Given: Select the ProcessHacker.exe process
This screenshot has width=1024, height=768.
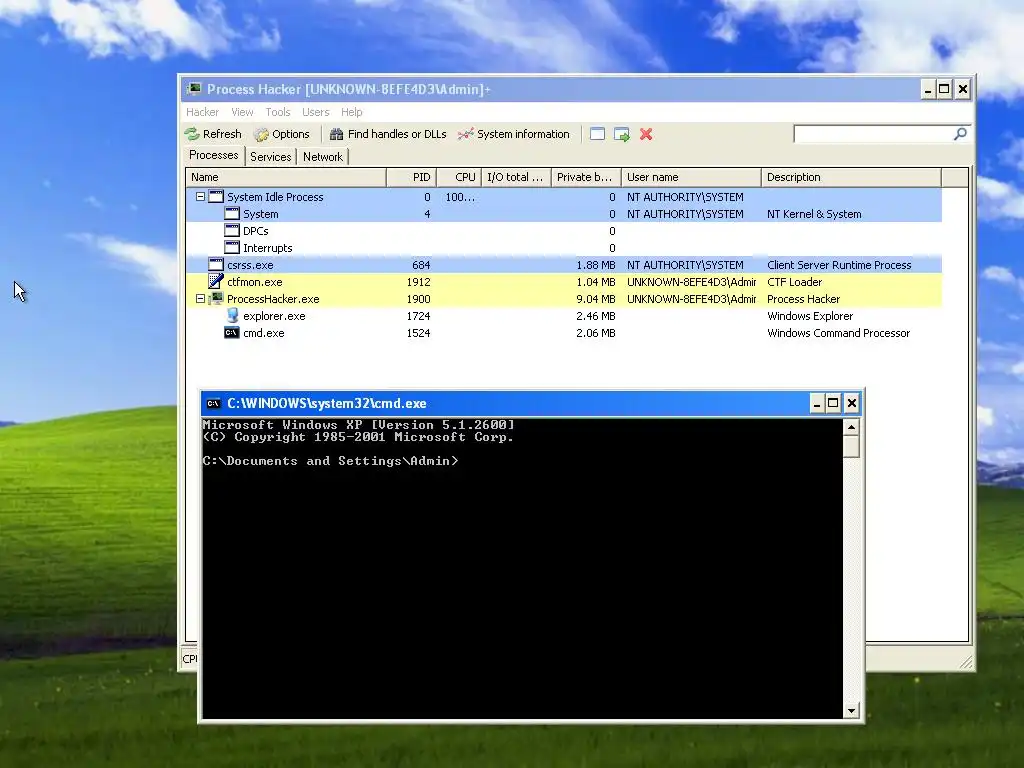Looking at the screenshot, I should coord(564,298).
